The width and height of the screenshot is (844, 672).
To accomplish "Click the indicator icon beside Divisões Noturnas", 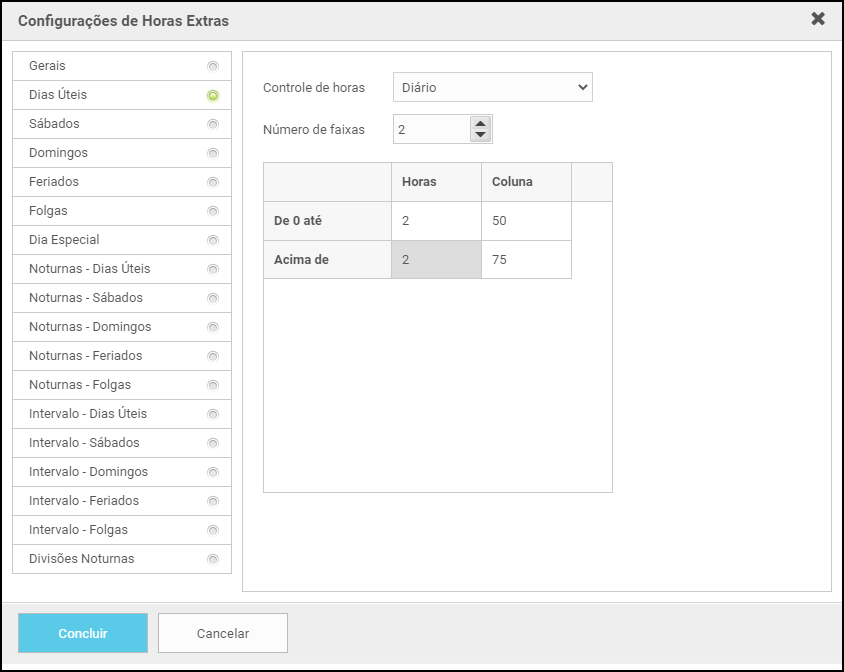I will [213, 560].
